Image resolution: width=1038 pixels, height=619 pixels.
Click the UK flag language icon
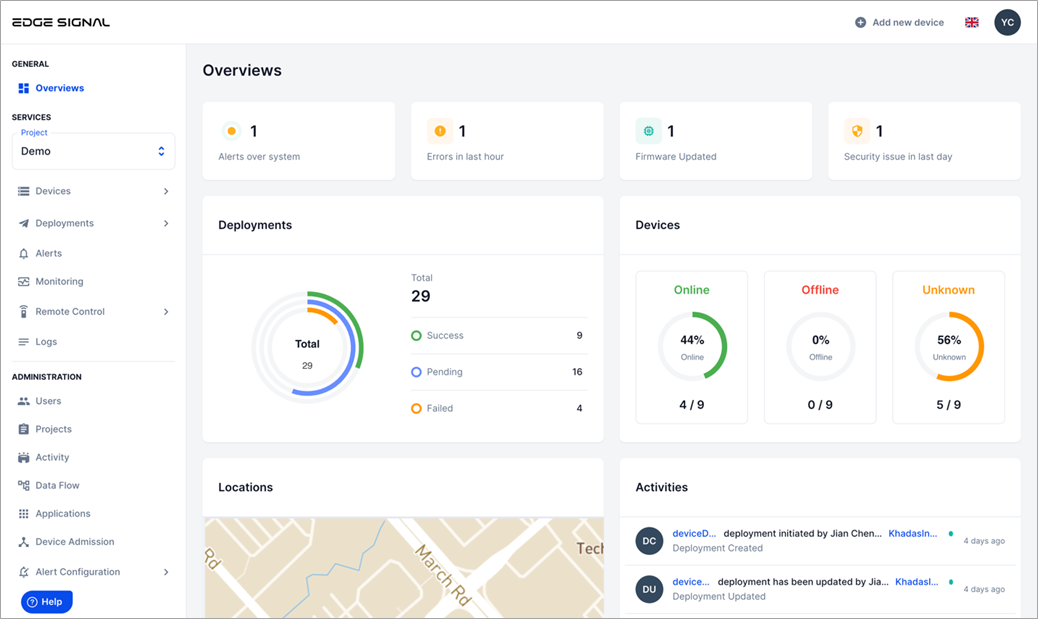(971, 22)
